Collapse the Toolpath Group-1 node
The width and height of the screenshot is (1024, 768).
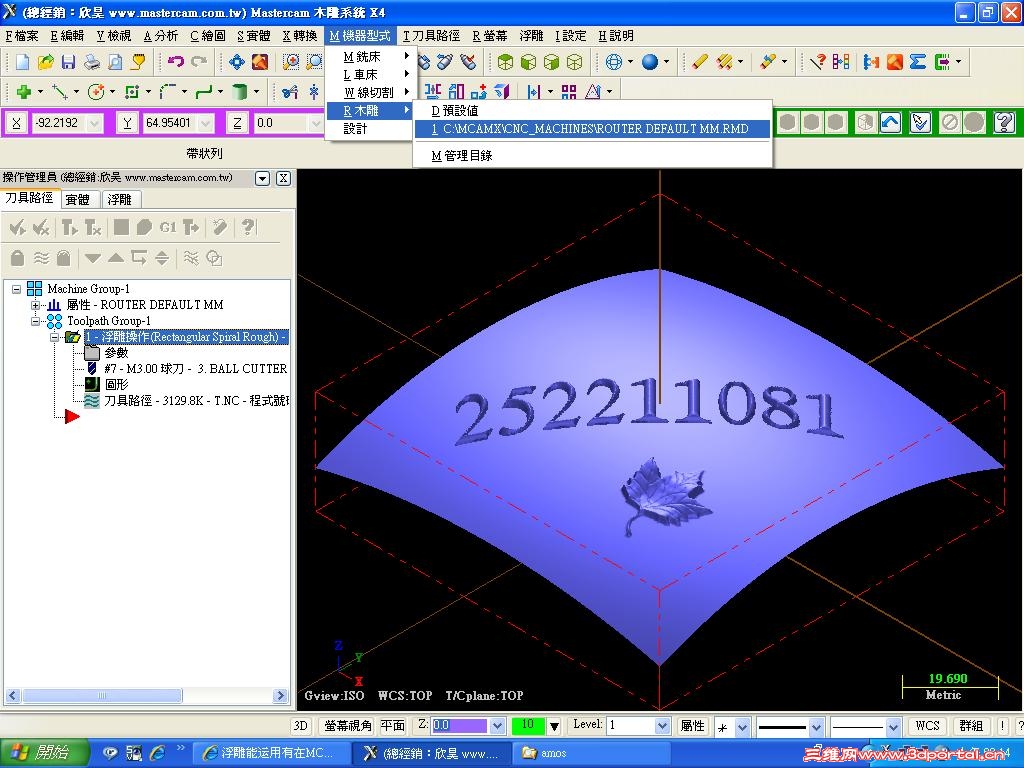point(35,321)
